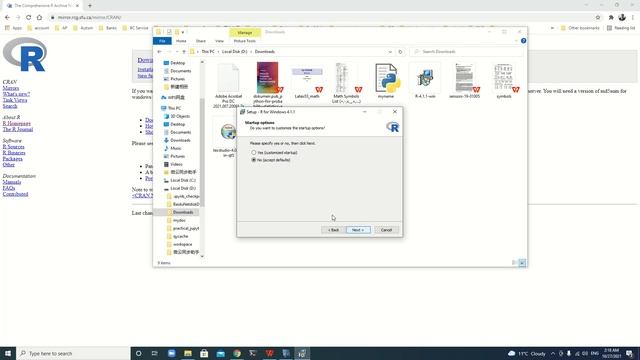Select the highlighted Downloads folder in tree
Screen dimensions: 640x360
coord(182,212)
